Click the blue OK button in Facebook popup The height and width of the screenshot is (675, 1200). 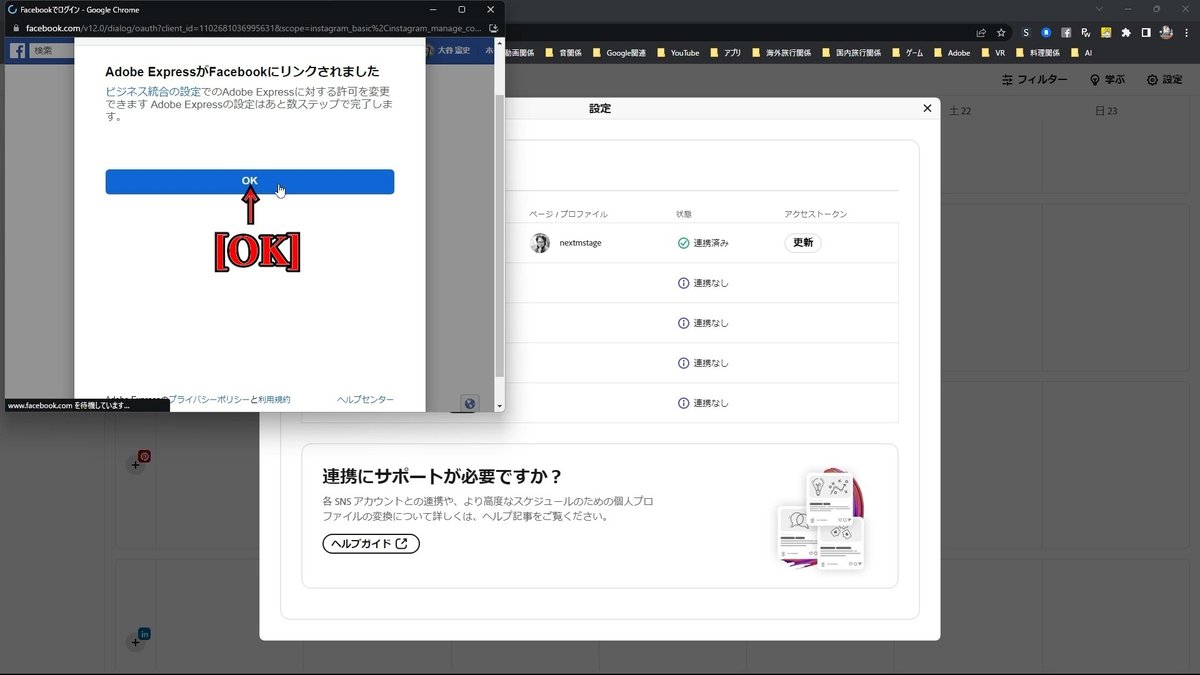(x=249, y=181)
